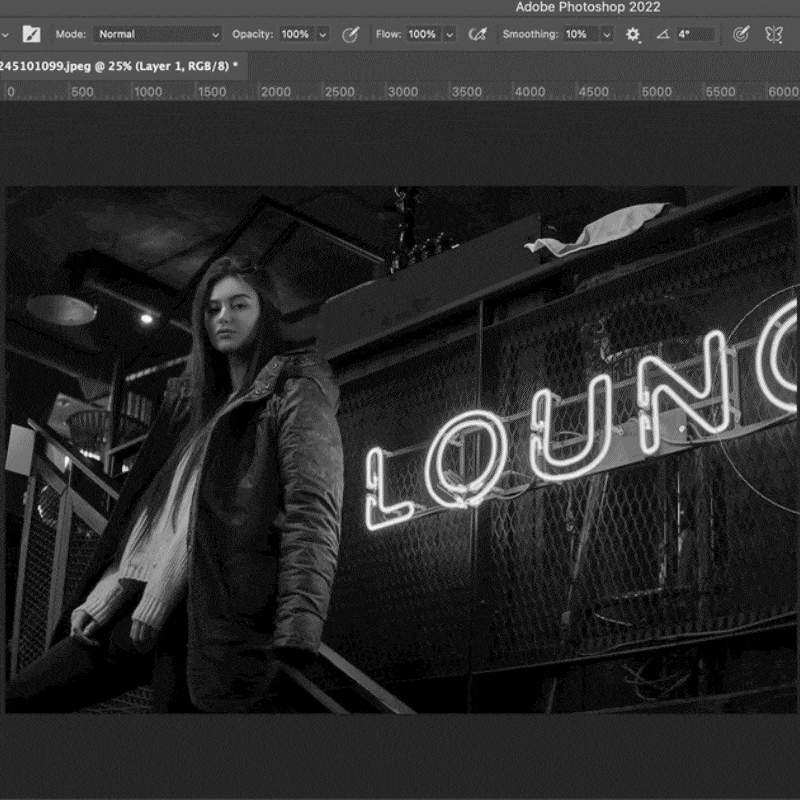Expand the Smoothing slider dropdown arrow

pos(607,35)
